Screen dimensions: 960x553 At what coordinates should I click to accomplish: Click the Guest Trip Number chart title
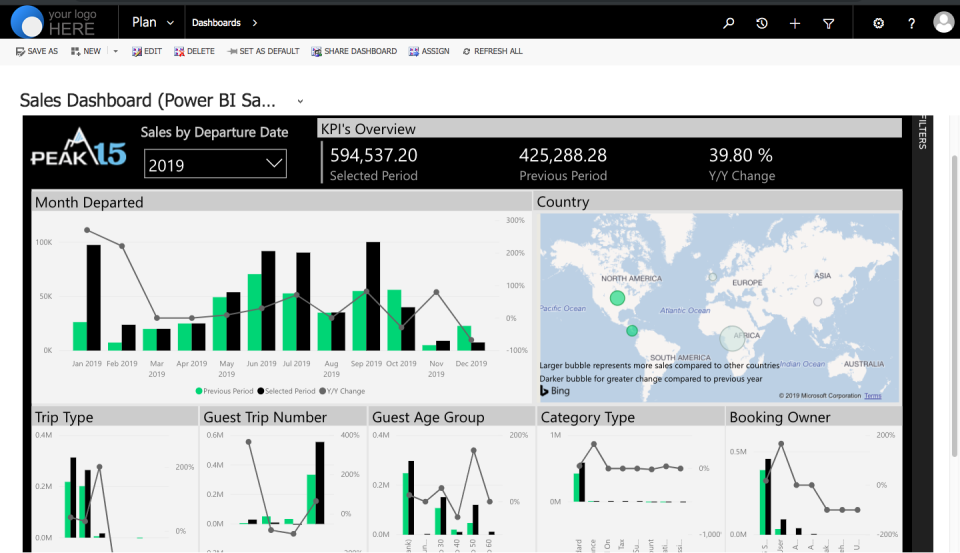click(264, 417)
